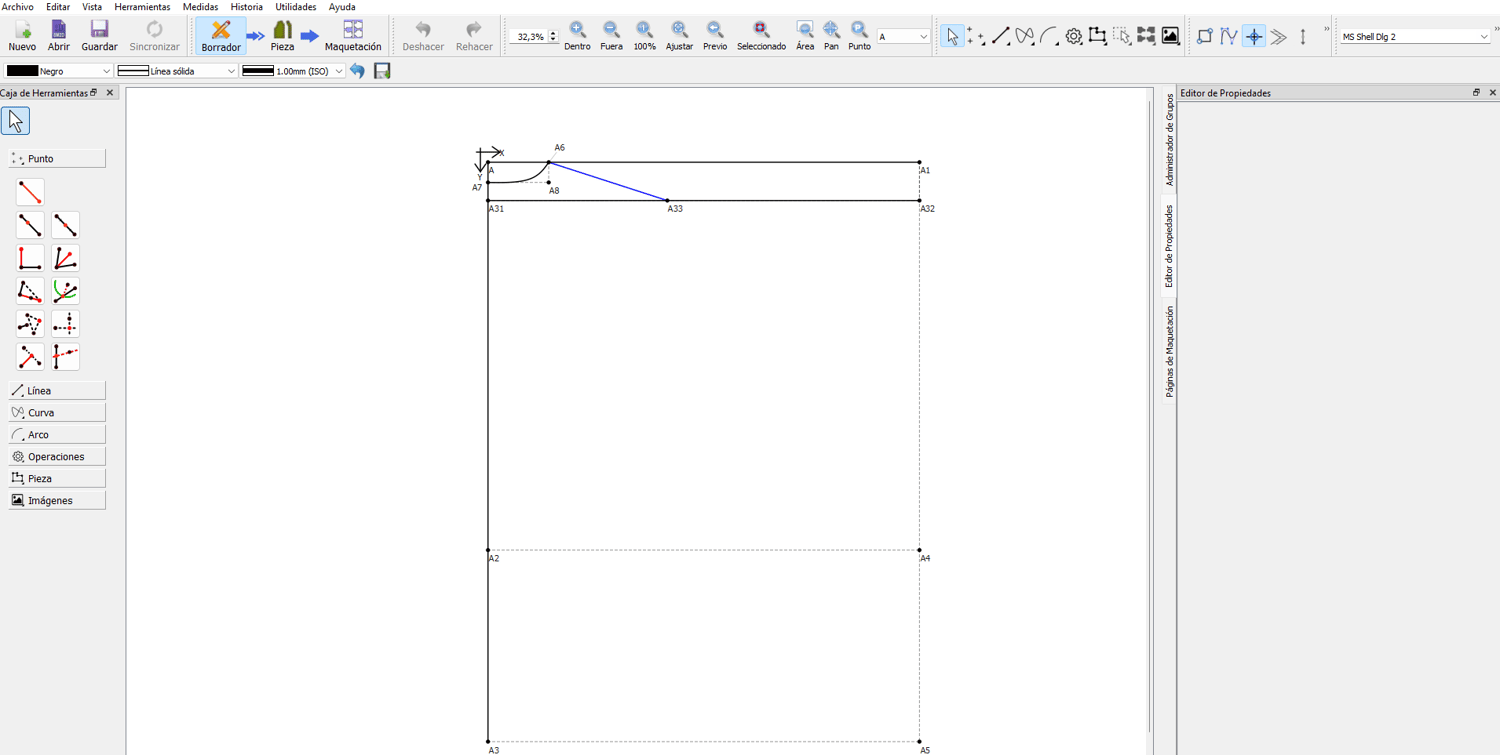Screen dimensions: 1500x755
Task: Select the line tool in top toolbar
Action: point(1000,37)
